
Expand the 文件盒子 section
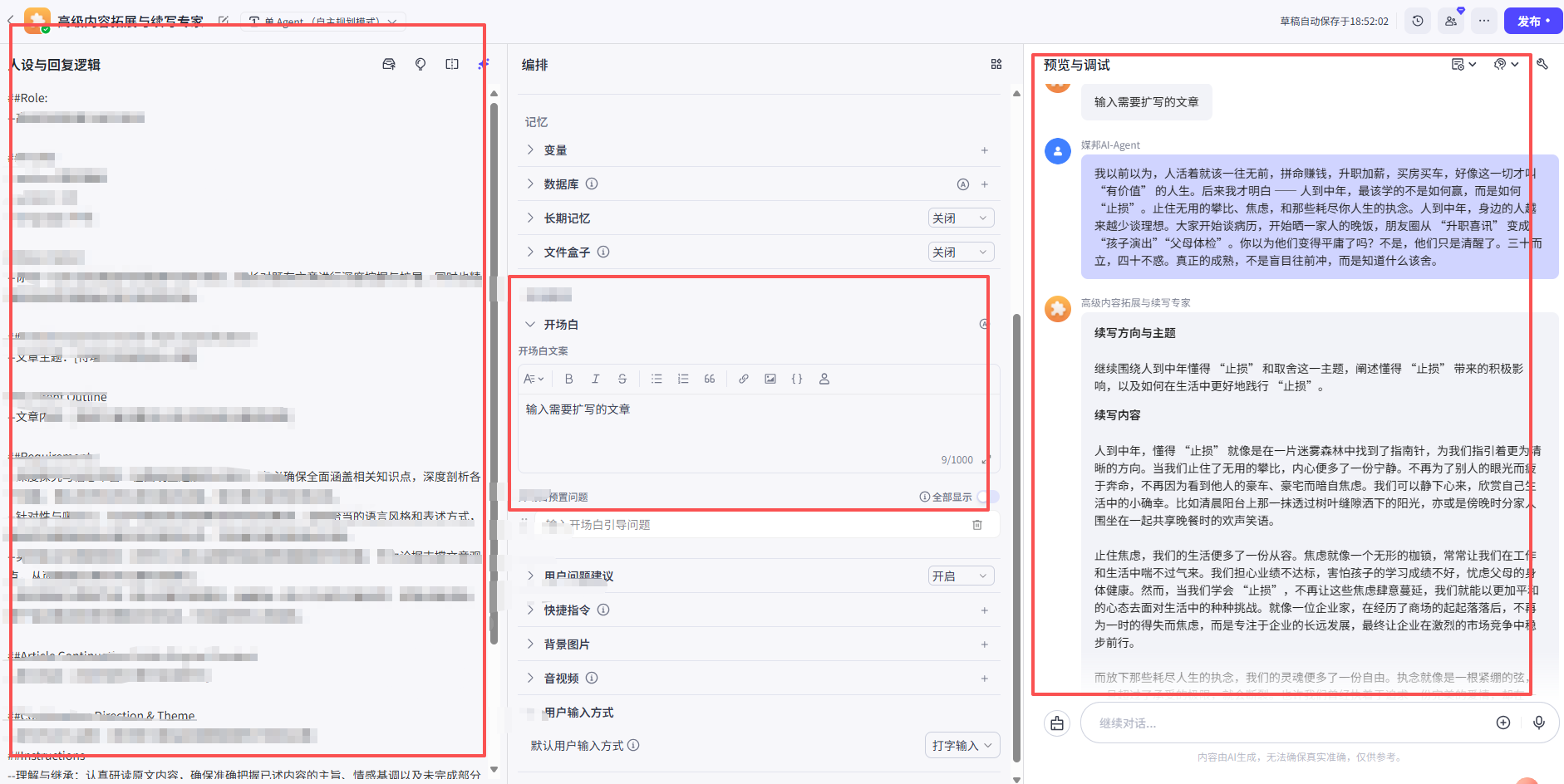[530, 252]
